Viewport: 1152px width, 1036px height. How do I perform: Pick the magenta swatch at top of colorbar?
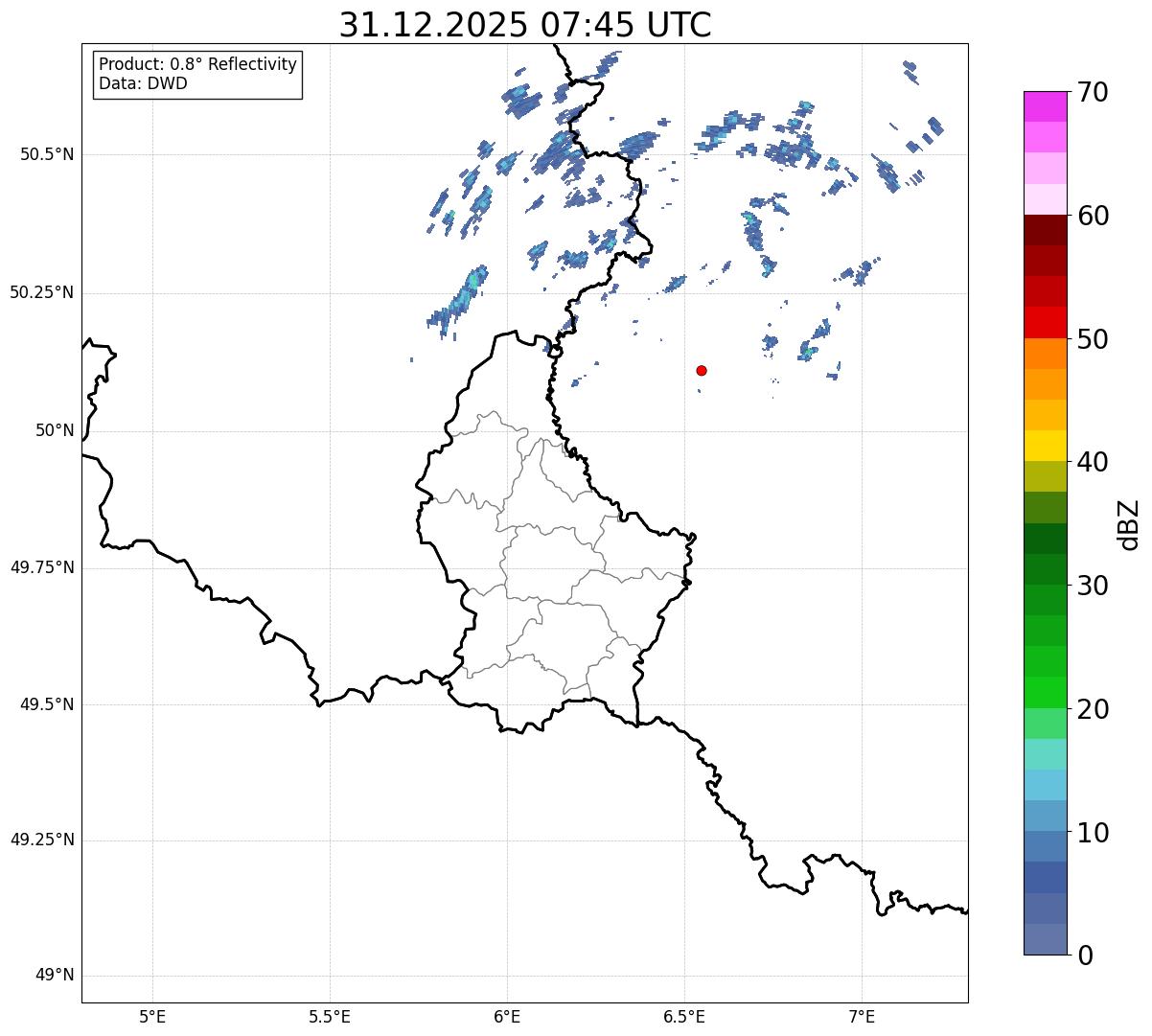pos(1045,106)
